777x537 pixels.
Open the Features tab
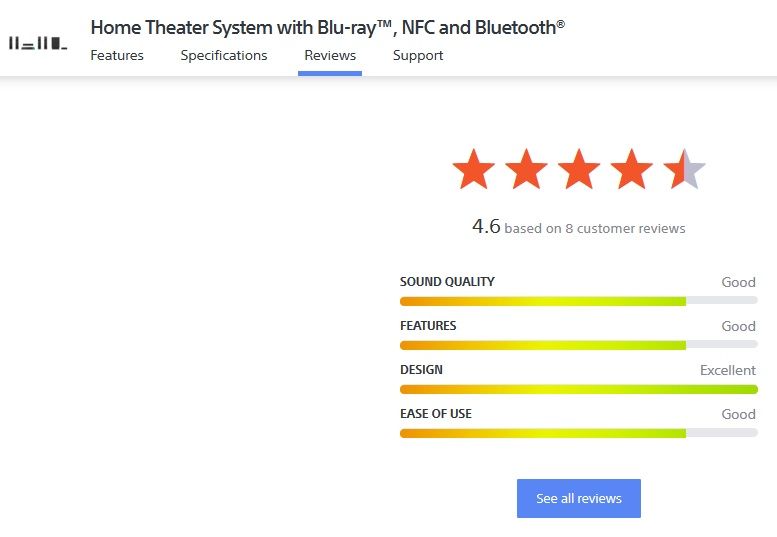(117, 55)
